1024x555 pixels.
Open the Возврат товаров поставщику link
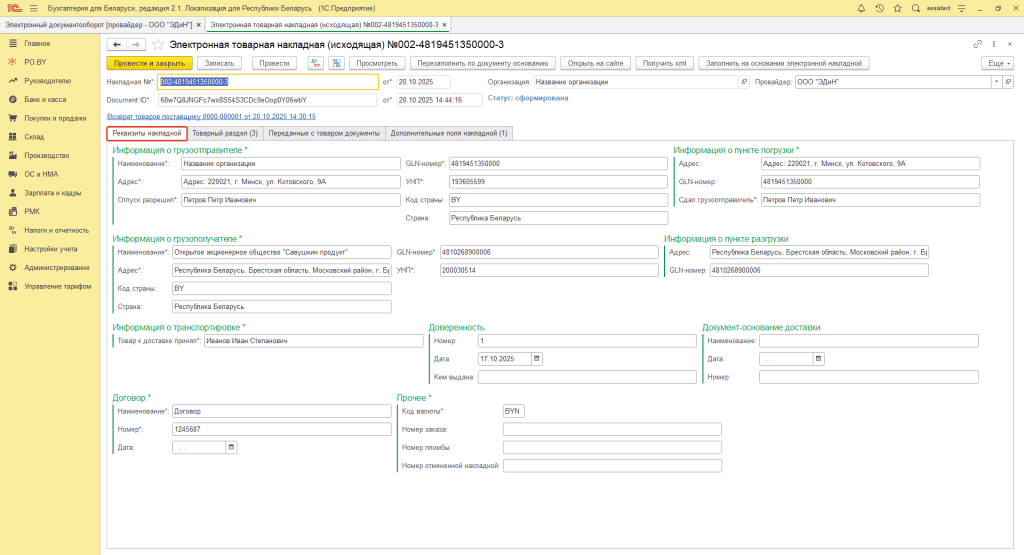point(211,116)
